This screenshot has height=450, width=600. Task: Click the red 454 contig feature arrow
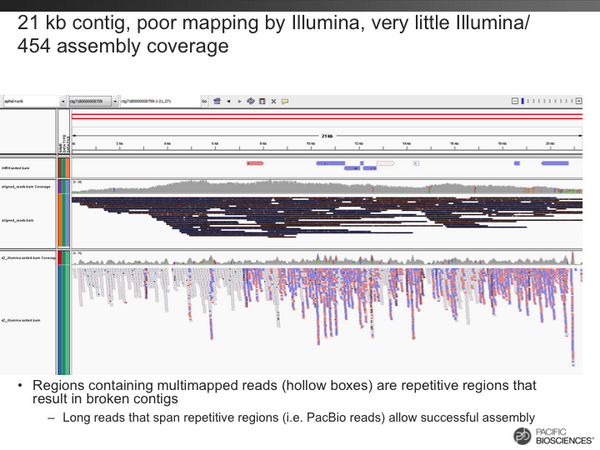click(255, 163)
